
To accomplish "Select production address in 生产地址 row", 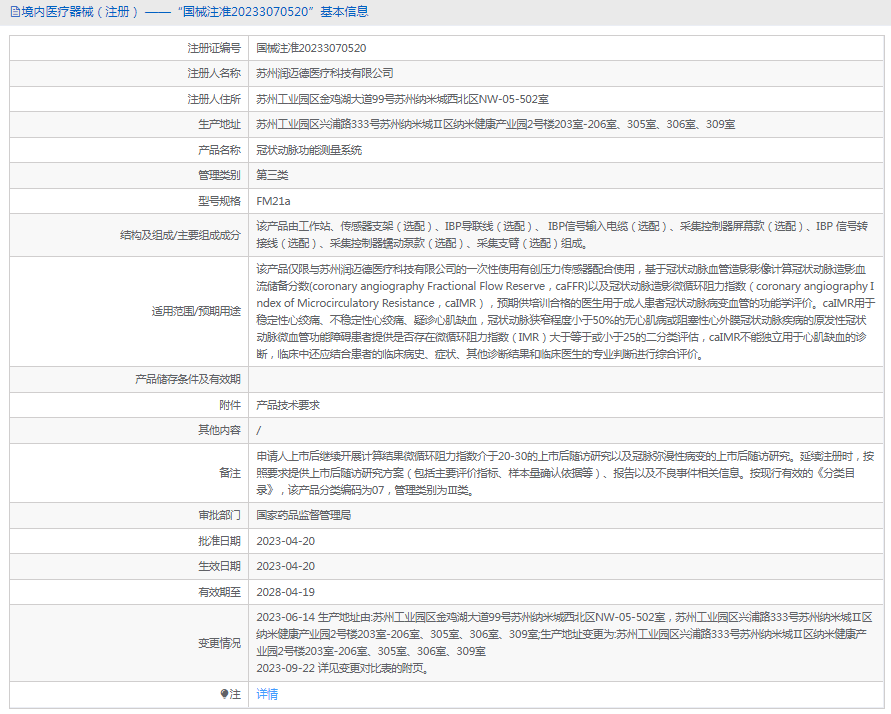I will pos(496,124).
